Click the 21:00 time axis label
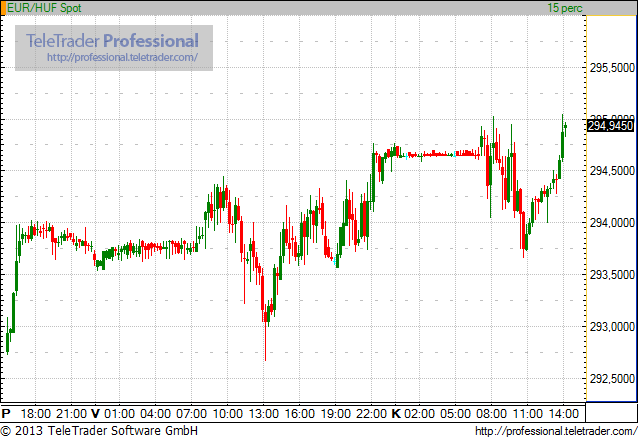 [72, 414]
